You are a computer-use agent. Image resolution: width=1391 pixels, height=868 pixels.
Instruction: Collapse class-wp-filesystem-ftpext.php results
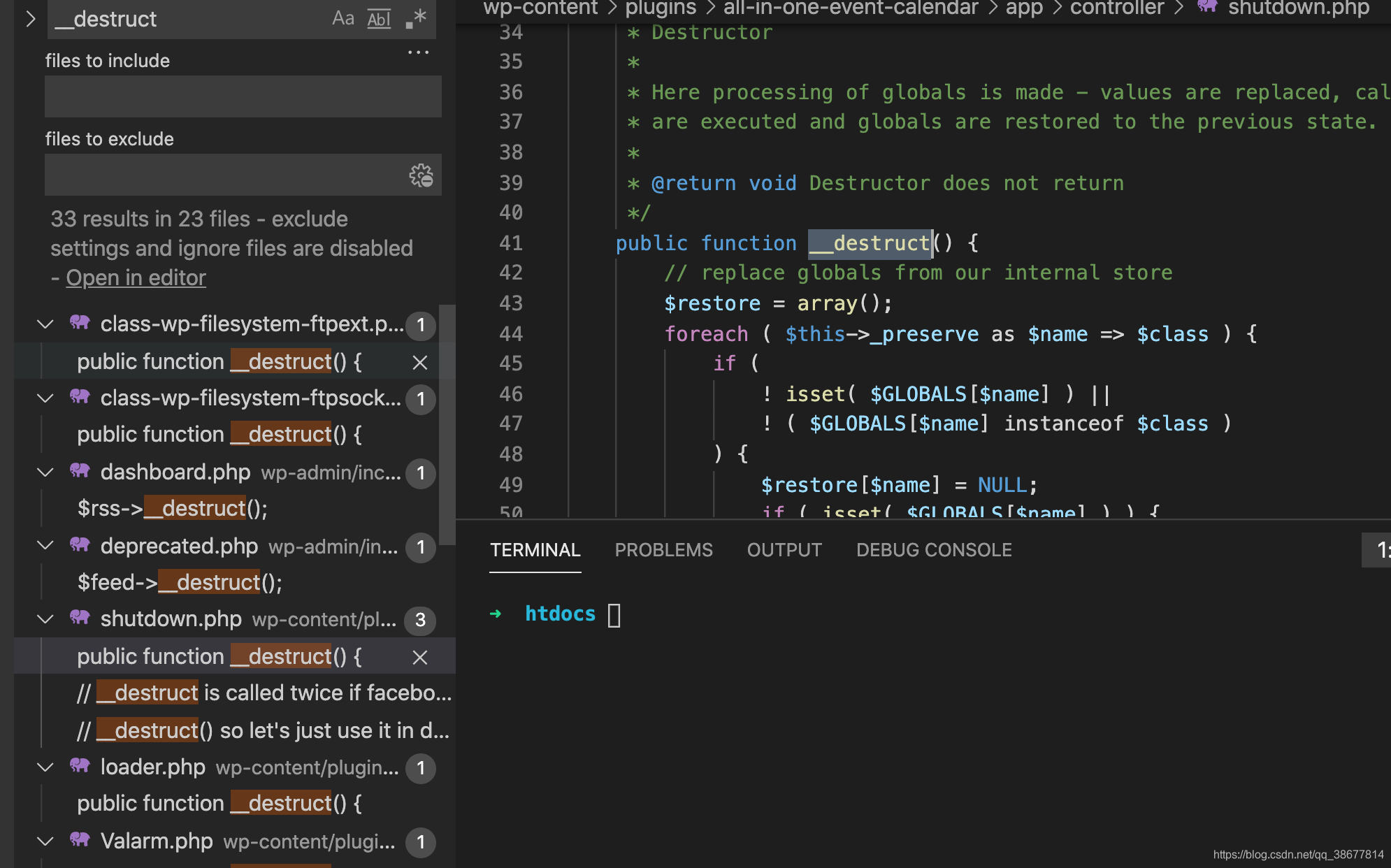[x=45, y=324]
